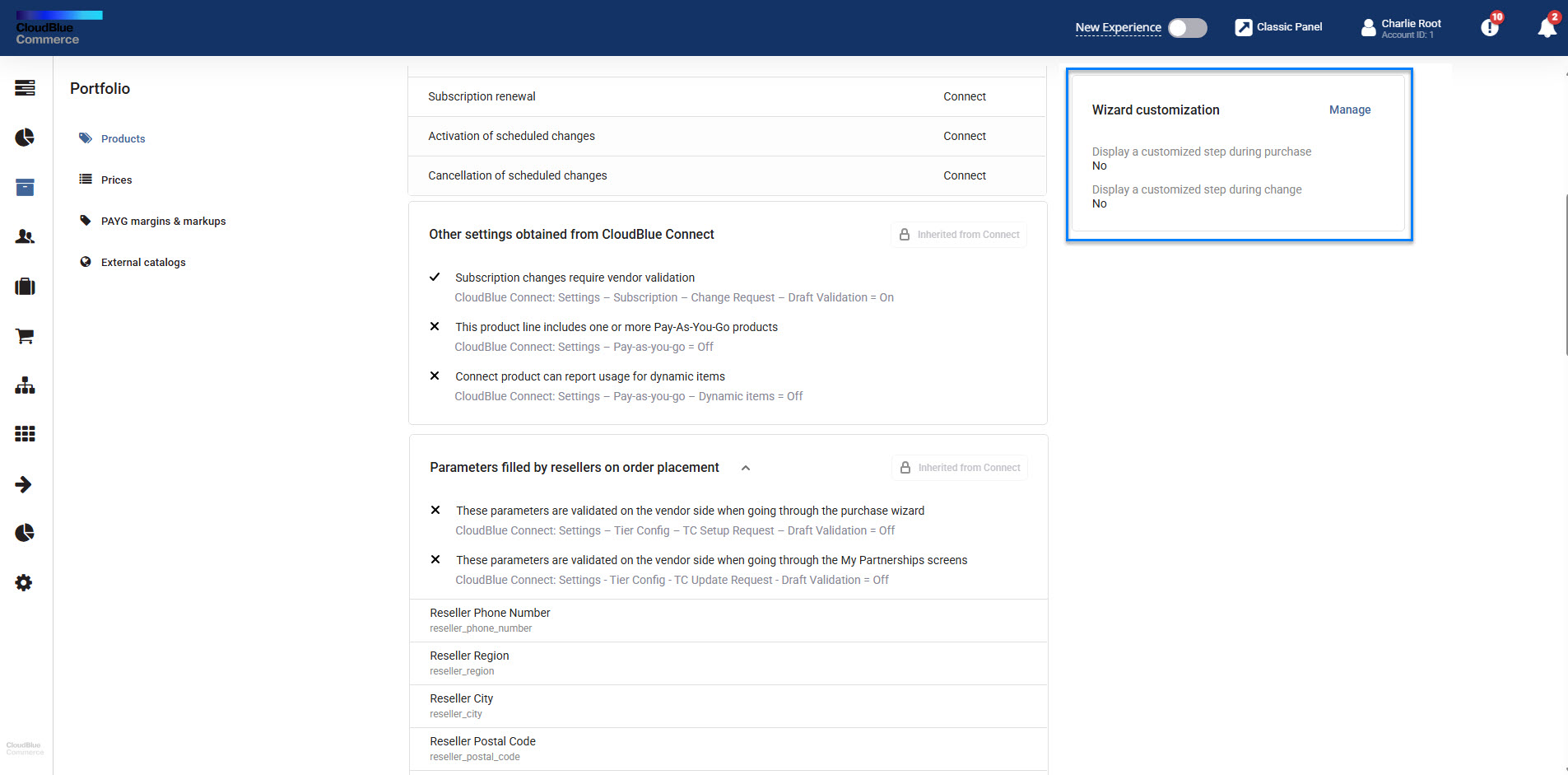Click the archive box sidebar icon
This screenshot has width=1568, height=775.
25,187
